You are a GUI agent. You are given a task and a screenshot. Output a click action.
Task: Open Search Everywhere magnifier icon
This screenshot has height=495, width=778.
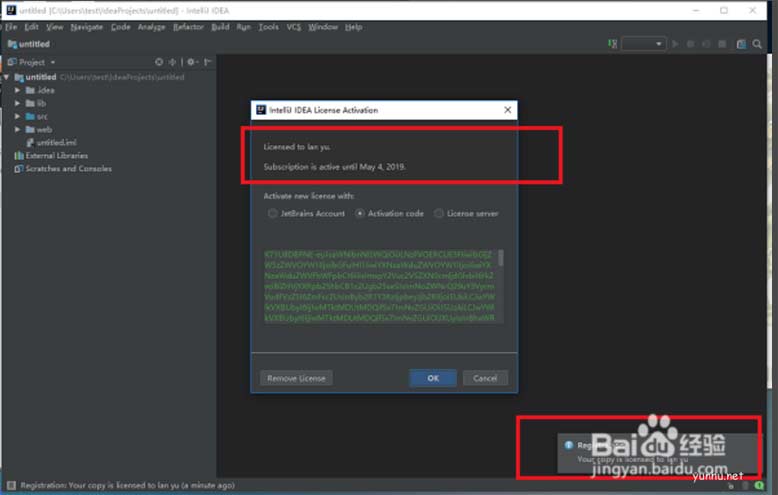tap(757, 44)
